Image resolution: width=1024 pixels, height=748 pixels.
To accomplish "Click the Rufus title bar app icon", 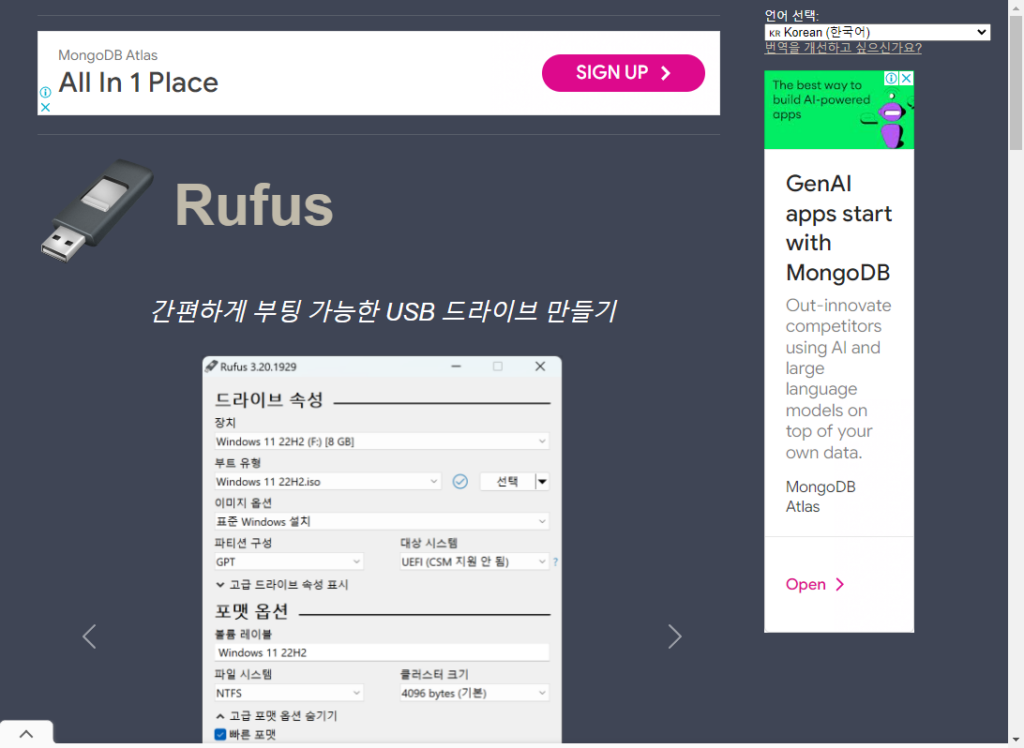I will 211,366.
